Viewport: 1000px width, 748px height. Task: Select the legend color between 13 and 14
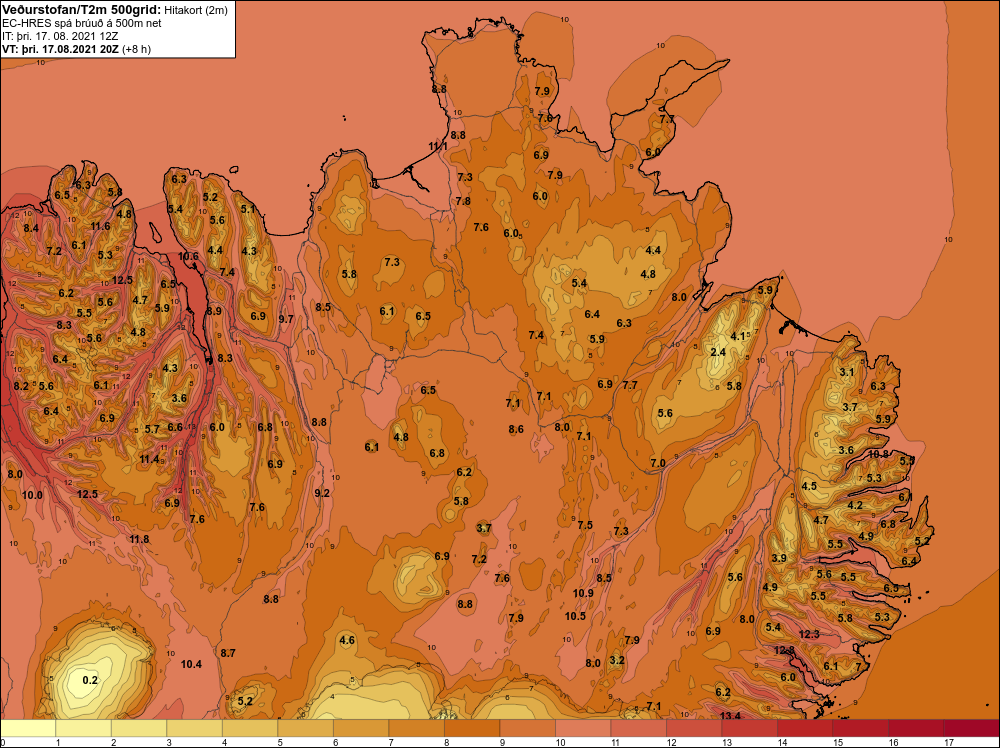pyautogui.click(x=749, y=728)
